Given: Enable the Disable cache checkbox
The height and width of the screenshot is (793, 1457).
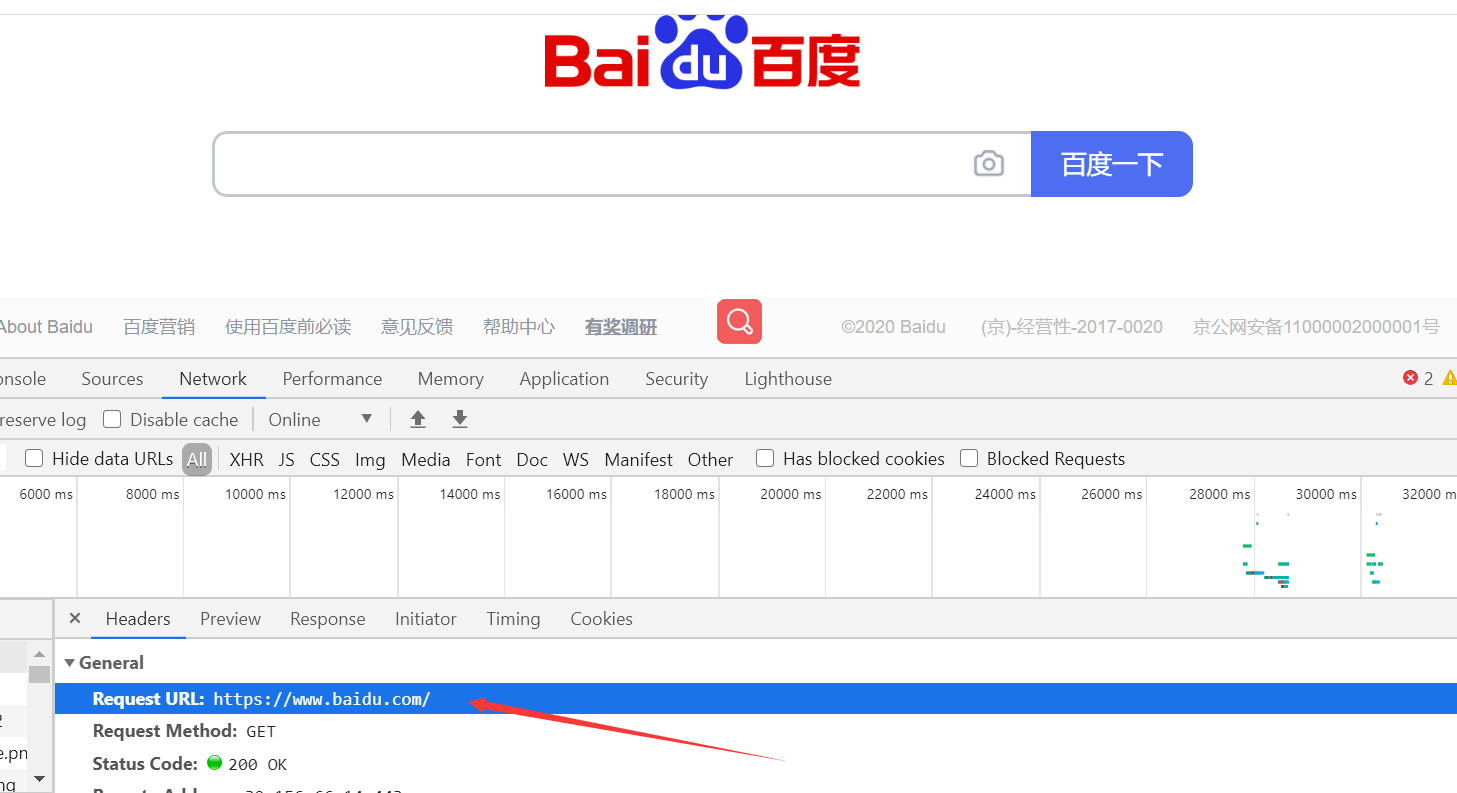Looking at the screenshot, I should [111, 419].
